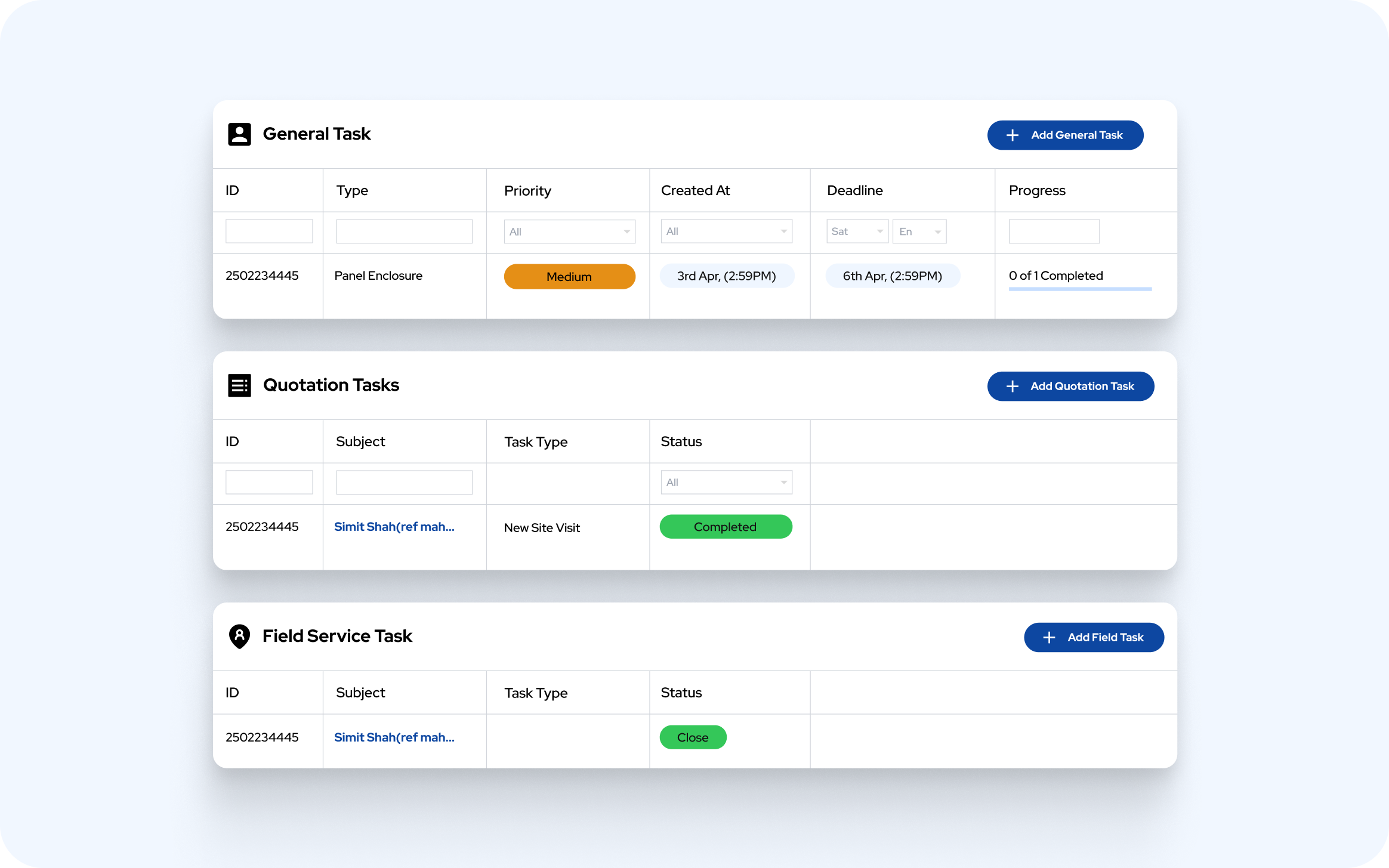Click plus icon on Add Quotation Task
Screen dimensions: 1389x868
(x=1013, y=387)
